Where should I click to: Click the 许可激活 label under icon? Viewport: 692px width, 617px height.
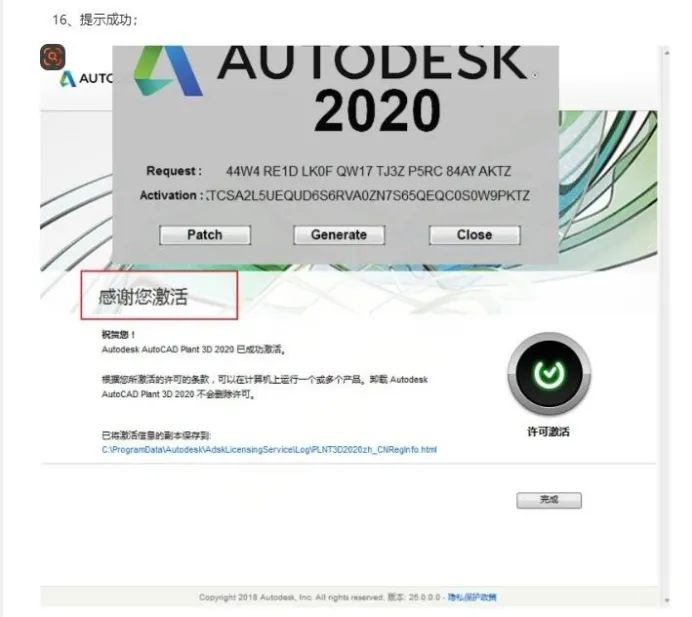point(549,431)
